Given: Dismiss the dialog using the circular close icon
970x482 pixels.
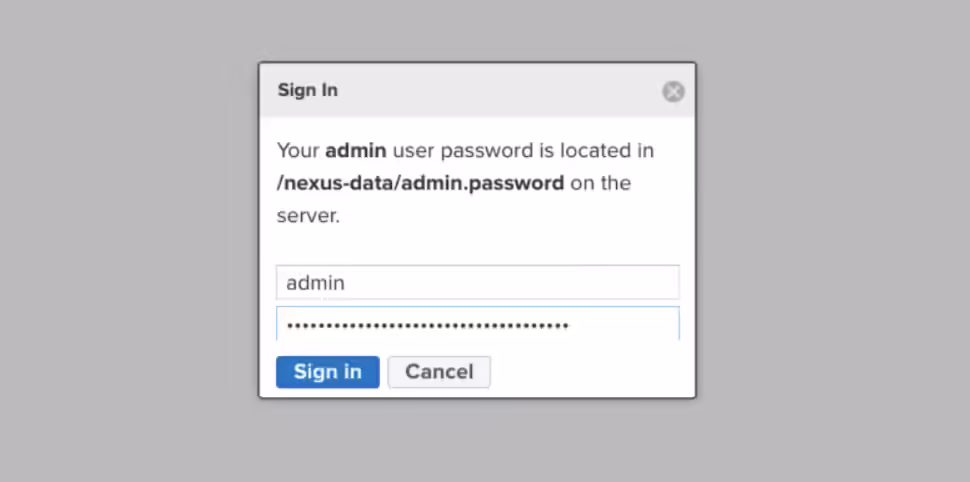Looking at the screenshot, I should [x=673, y=92].
